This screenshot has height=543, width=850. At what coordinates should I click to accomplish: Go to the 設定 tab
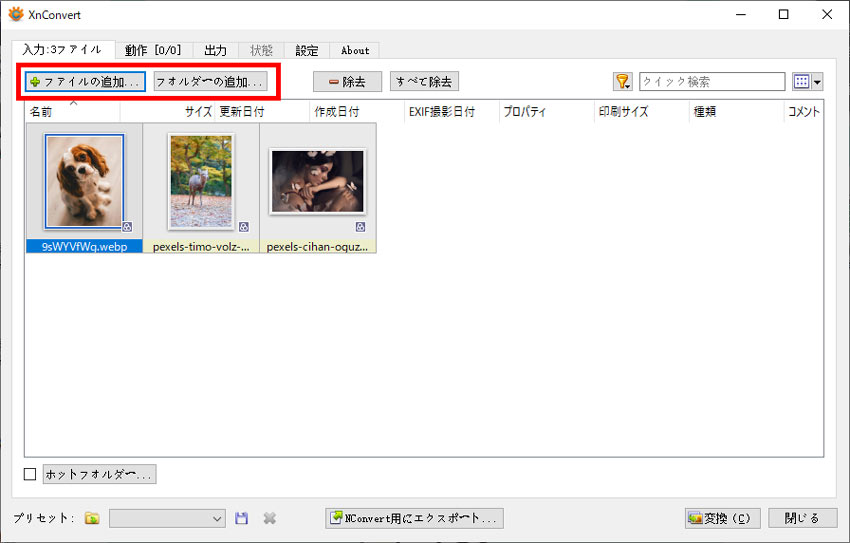pyautogui.click(x=307, y=50)
